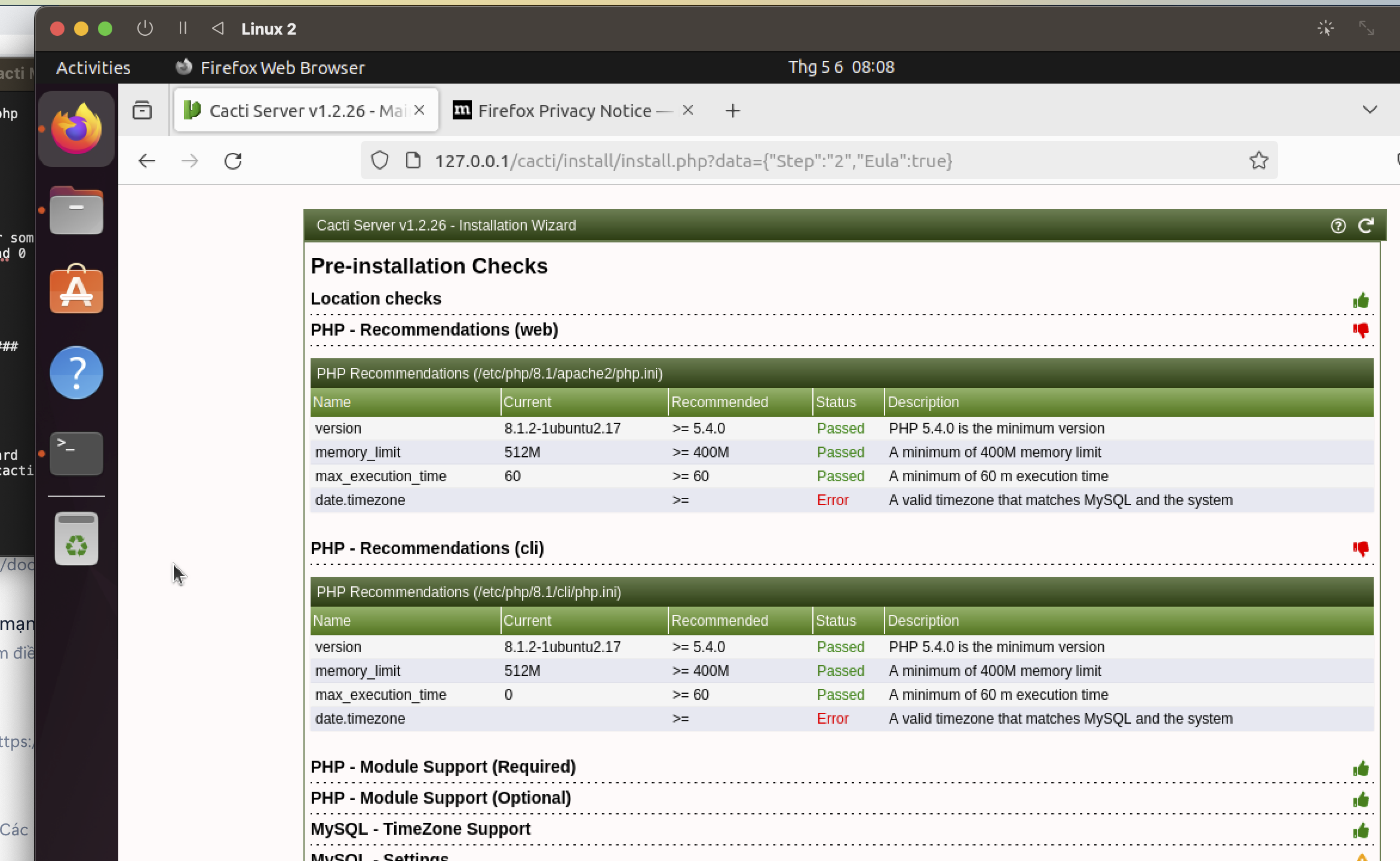Image resolution: width=1400 pixels, height=861 pixels.
Task: Click cli max_execution_time row name
Action: (x=380, y=694)
